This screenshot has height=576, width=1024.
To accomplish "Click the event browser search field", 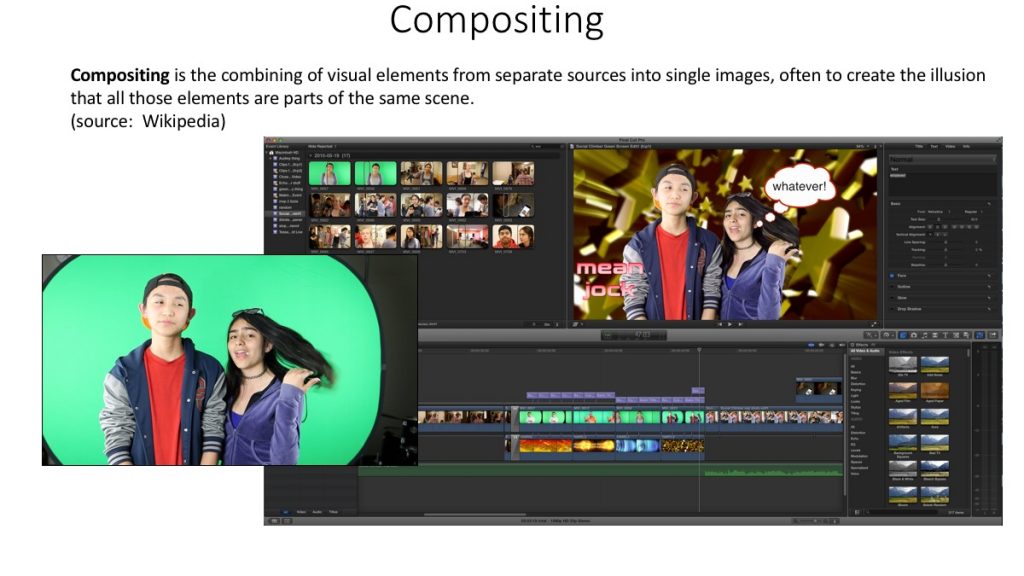I will coord(546,146).
